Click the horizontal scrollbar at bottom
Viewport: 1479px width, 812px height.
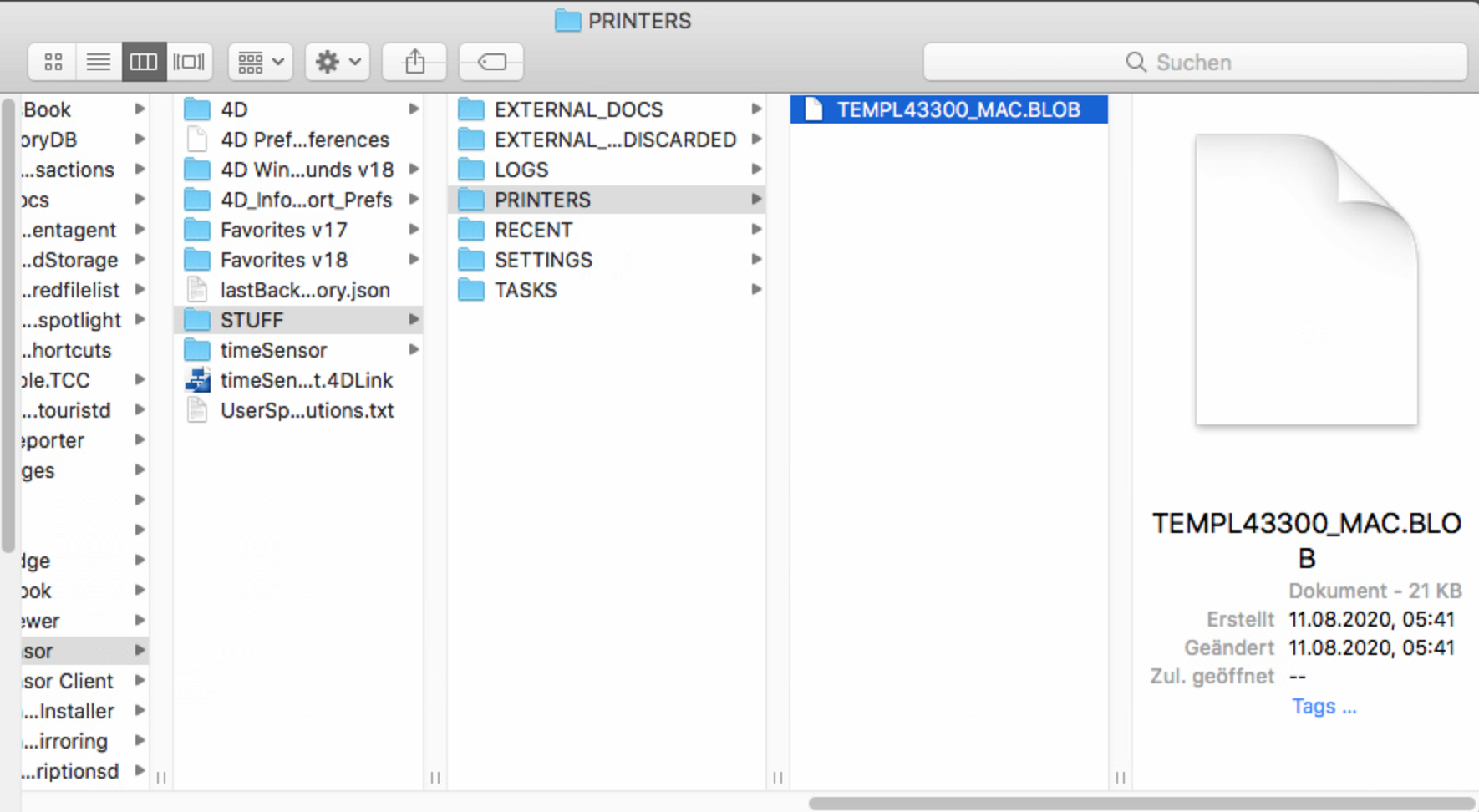pyautogui.click(x=1141, y=804)
